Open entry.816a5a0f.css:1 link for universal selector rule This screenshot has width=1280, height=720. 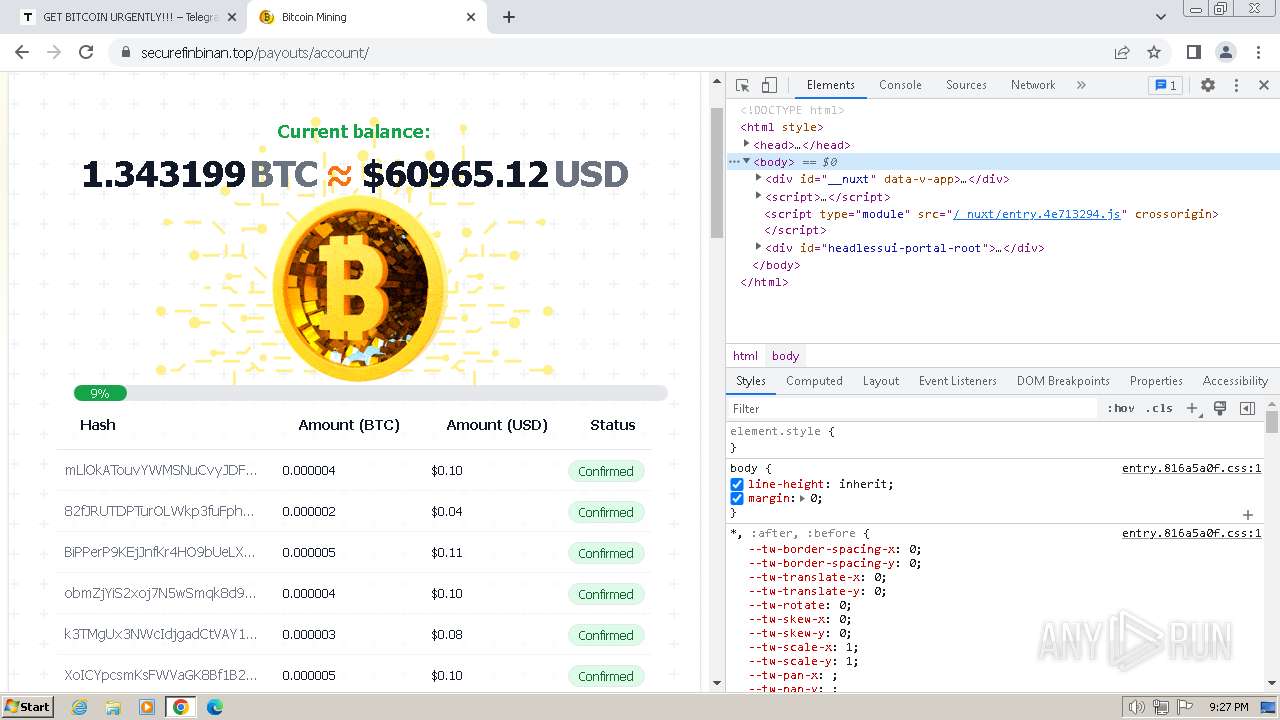point(1191,533)
